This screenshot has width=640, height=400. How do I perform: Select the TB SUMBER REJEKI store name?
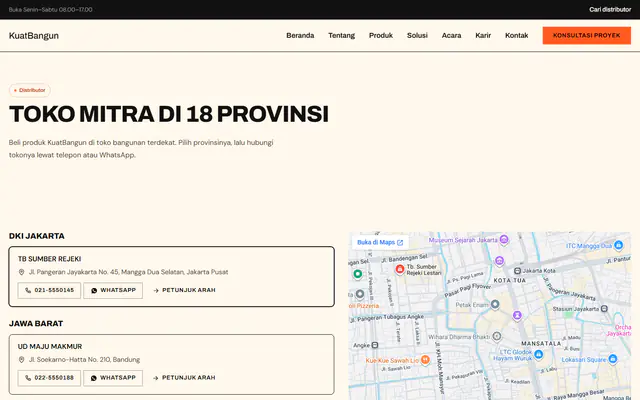[49, 259]
